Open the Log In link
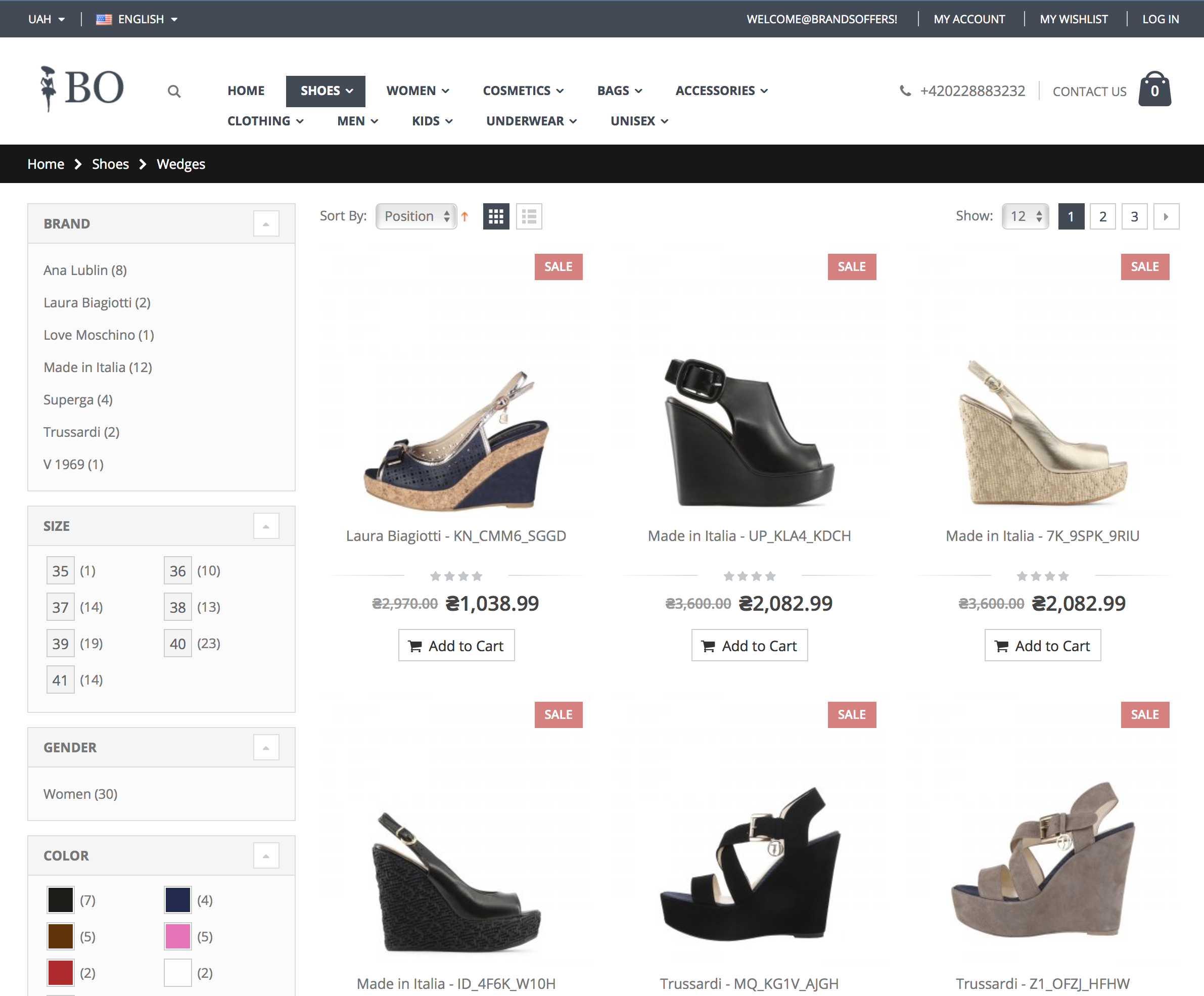Viewport: 1204px width, 996px height. click(1161, 20)
